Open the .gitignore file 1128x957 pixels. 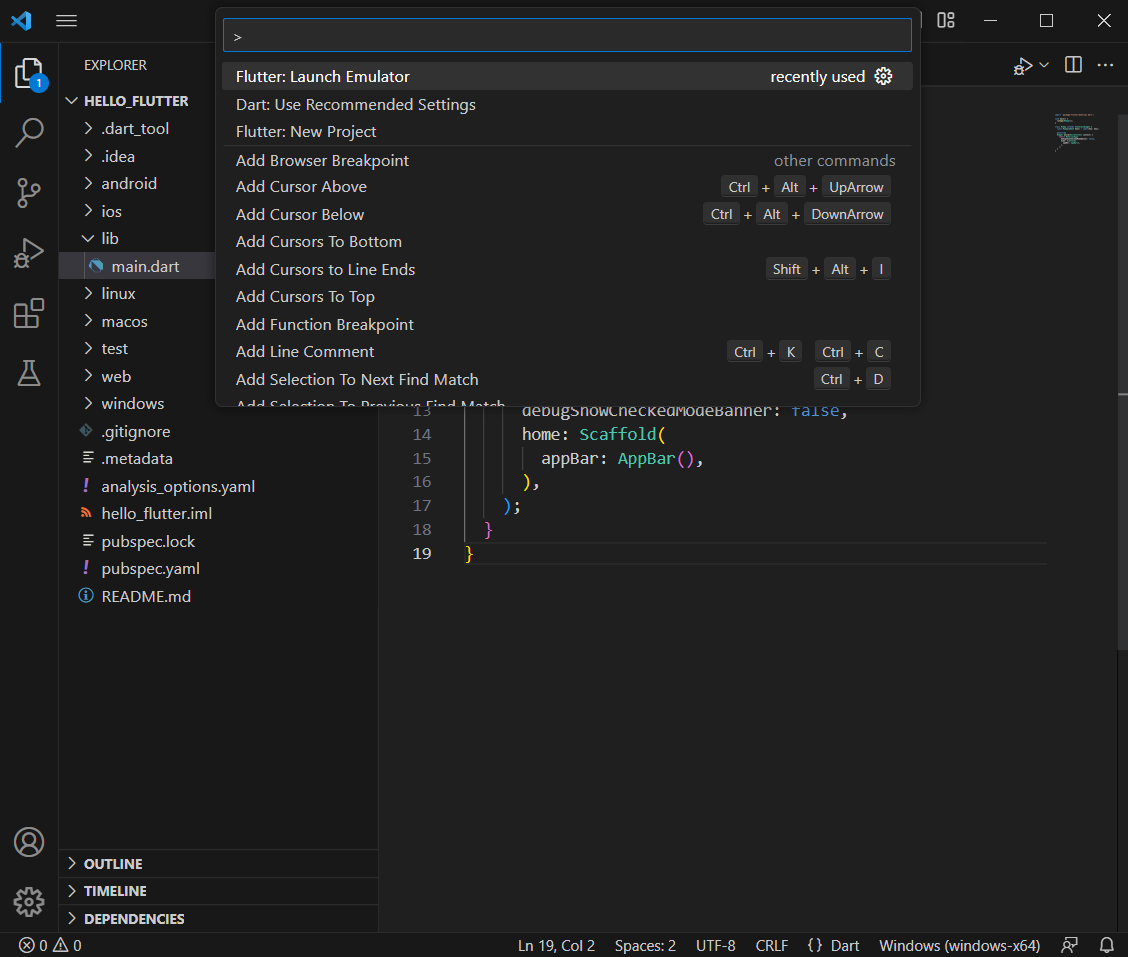point(218,432)
